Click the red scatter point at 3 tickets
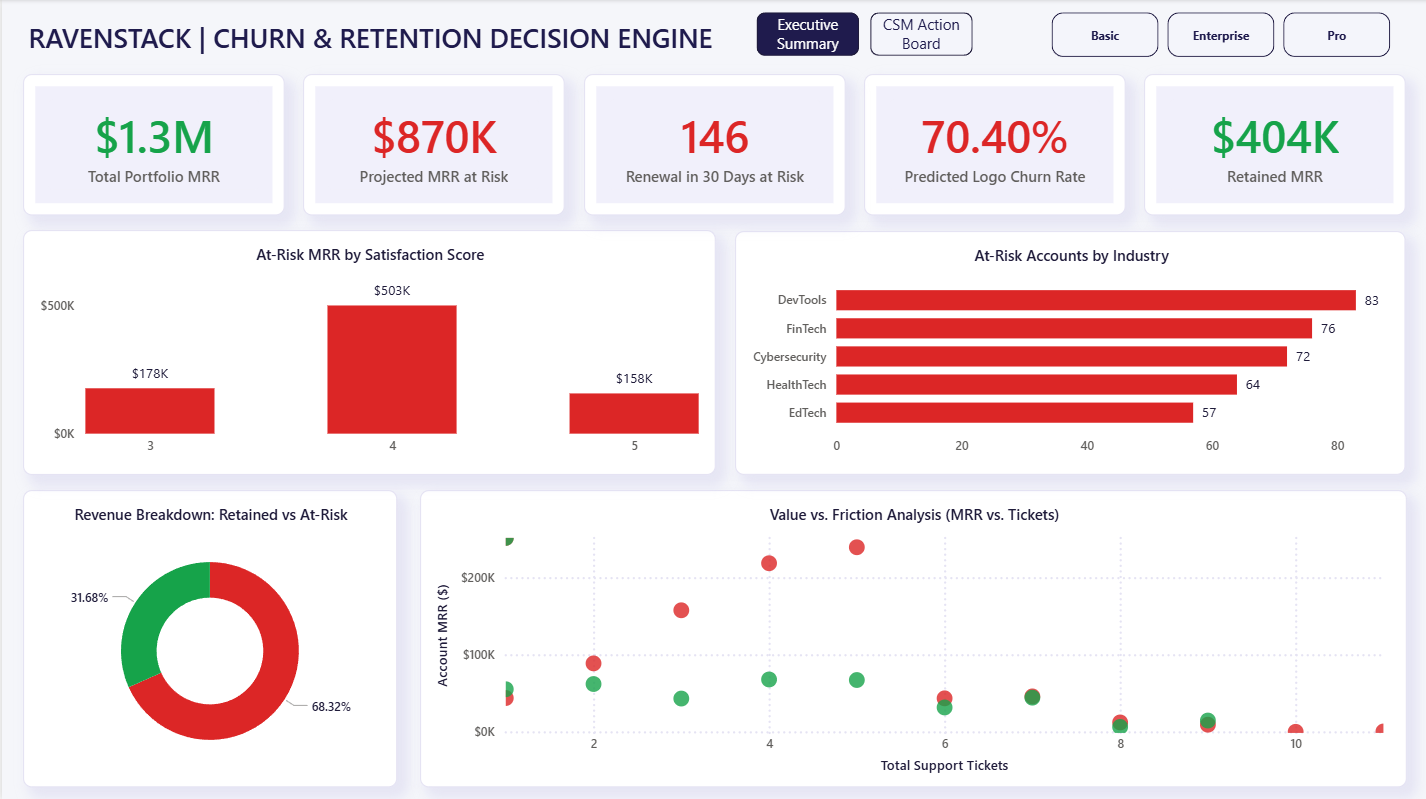 point(681,610)
